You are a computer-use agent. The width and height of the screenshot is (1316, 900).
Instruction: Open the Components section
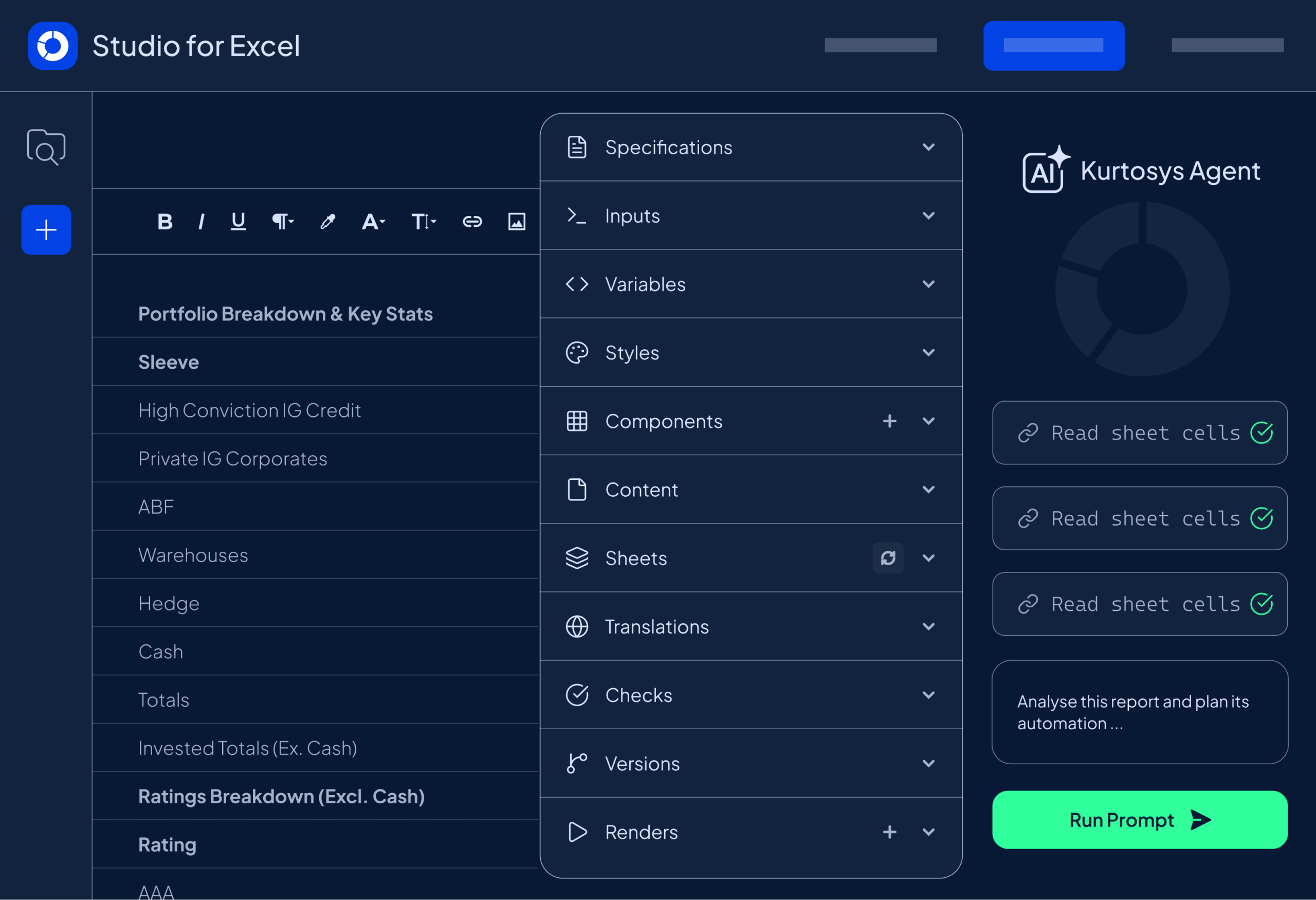point(751,421)
